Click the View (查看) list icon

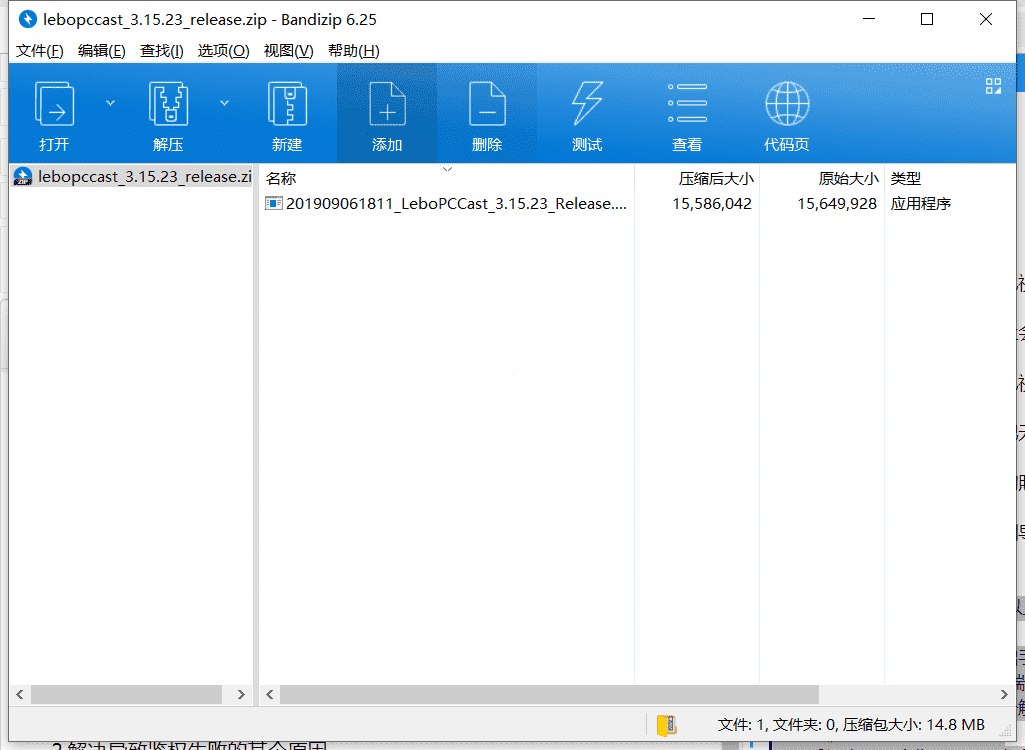(687, 103)
